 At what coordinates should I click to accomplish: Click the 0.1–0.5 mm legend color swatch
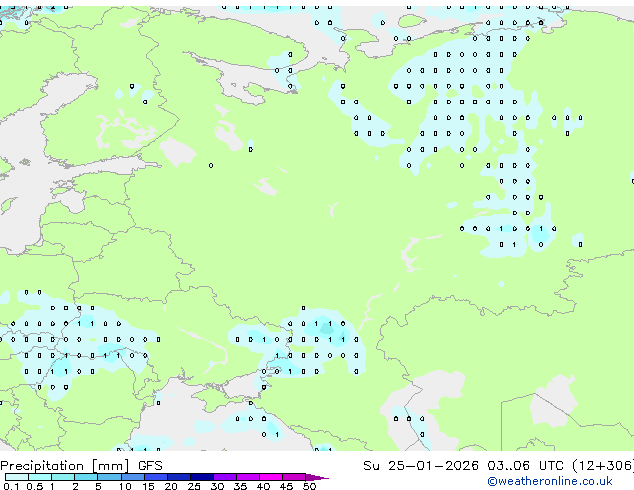(x=17, y=477)
